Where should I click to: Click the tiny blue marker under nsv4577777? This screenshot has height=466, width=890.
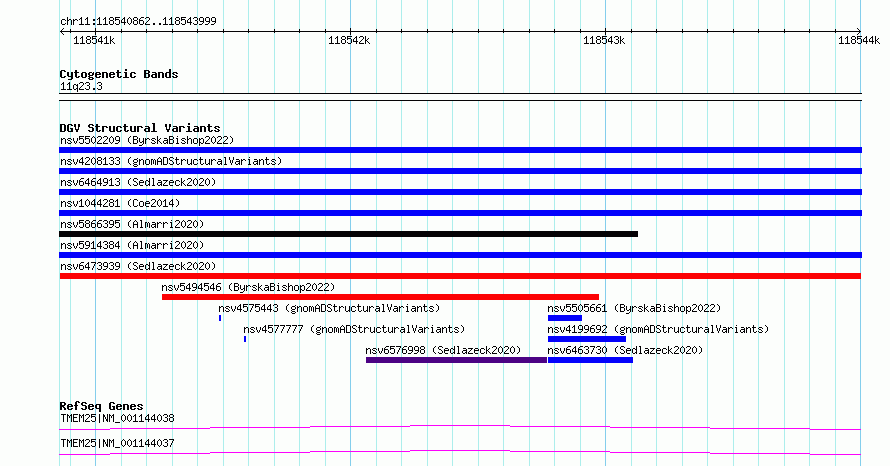[x=245, y=339]
